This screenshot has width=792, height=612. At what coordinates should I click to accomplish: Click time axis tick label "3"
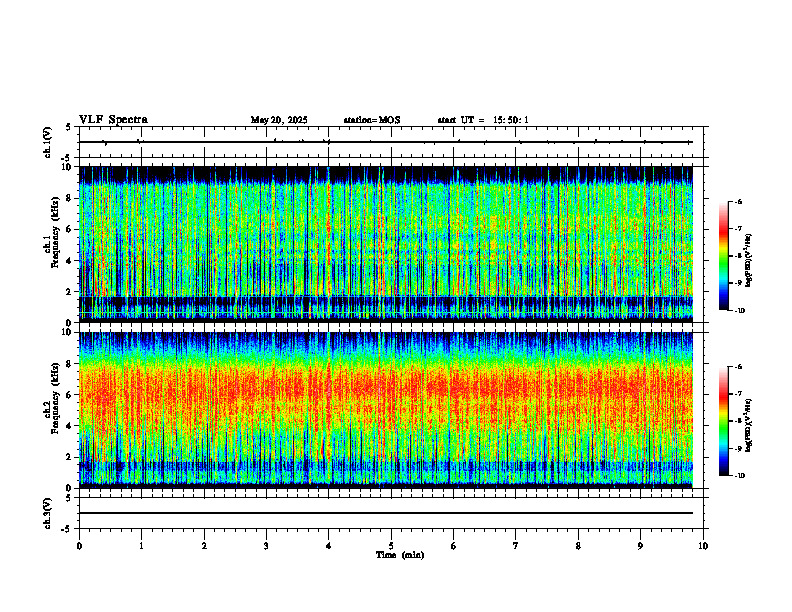pyautogui.click(x=266, y=546)
